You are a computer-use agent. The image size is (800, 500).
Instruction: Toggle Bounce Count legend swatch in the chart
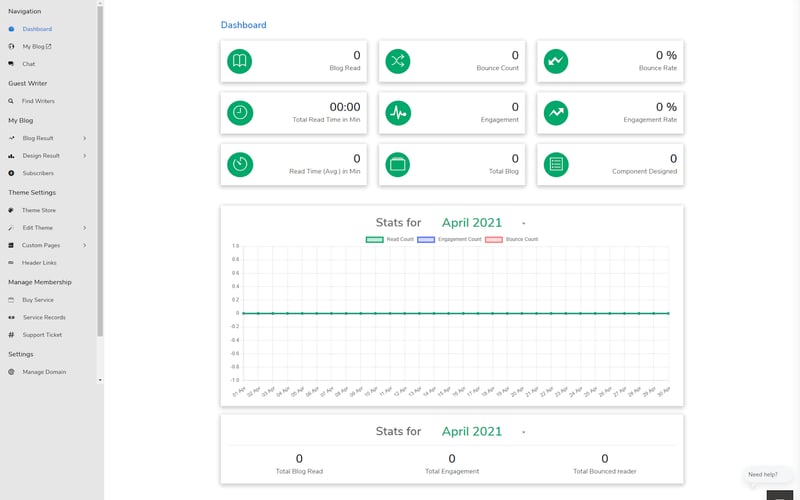point(494,239)
